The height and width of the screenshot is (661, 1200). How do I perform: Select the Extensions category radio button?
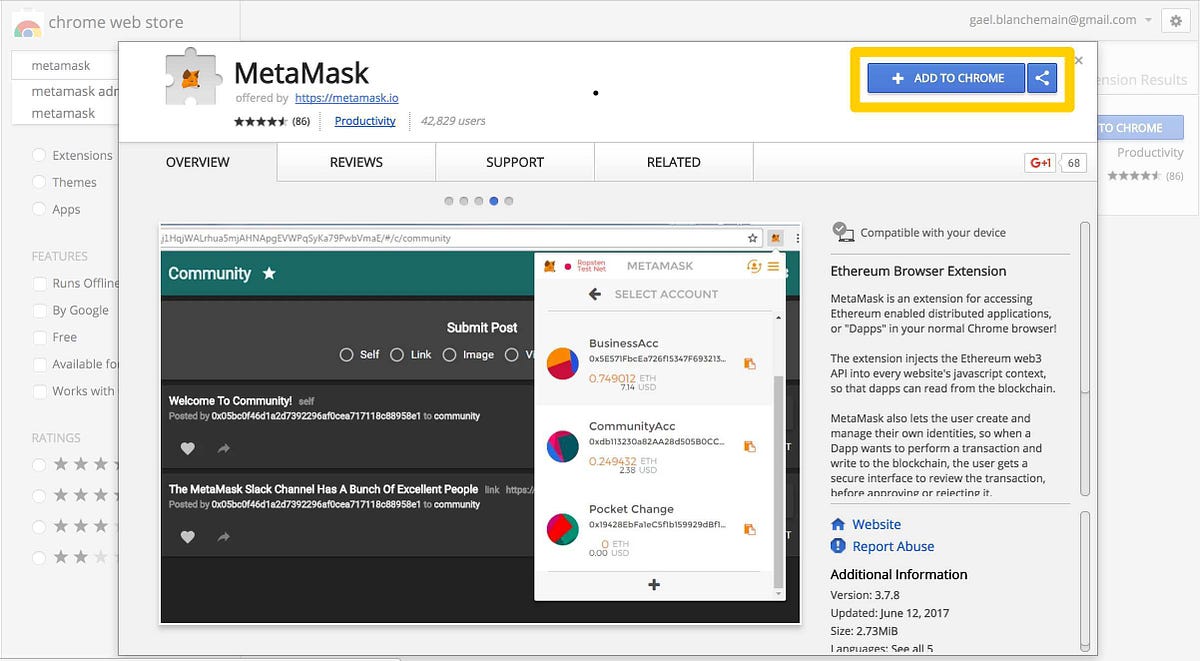(40, 155)
